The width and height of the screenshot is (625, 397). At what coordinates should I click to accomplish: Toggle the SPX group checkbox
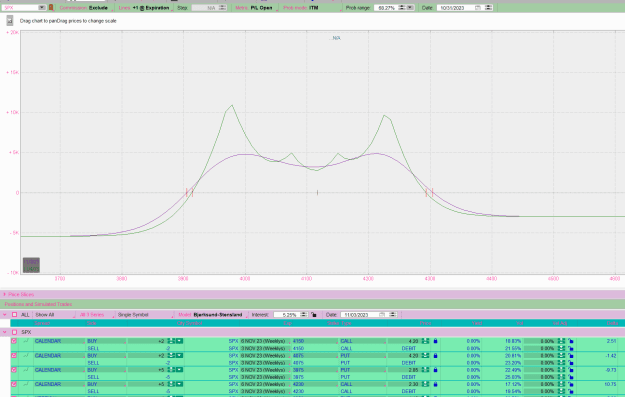14,332
